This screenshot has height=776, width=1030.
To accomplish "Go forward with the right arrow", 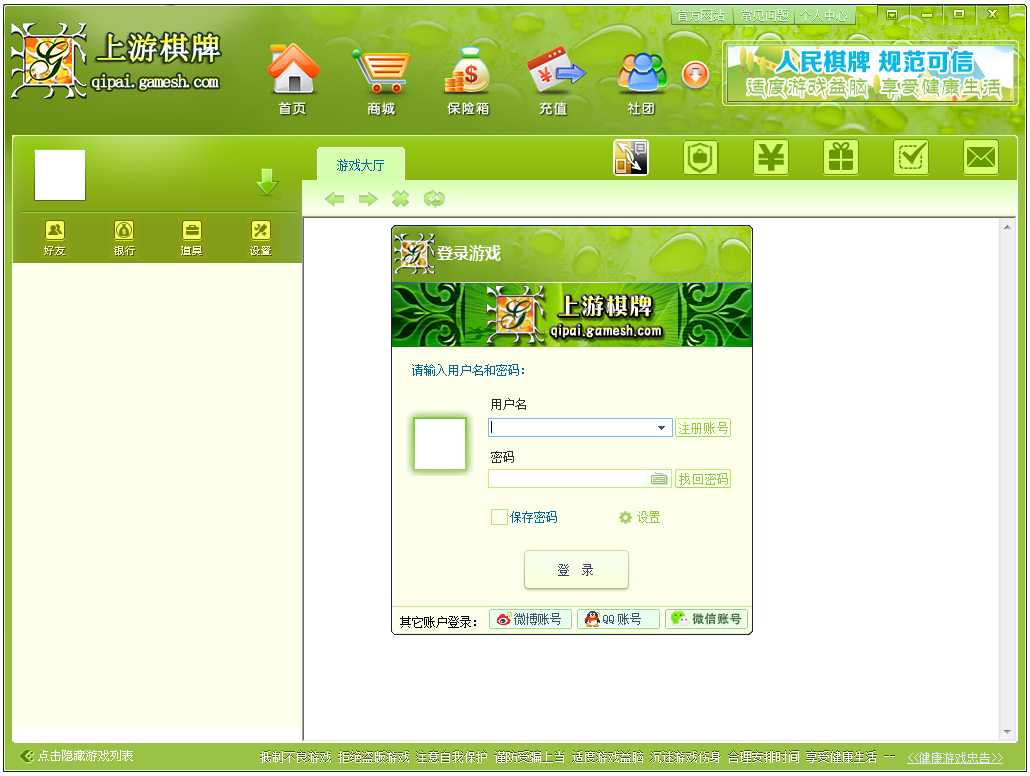I will coord(368,198).
